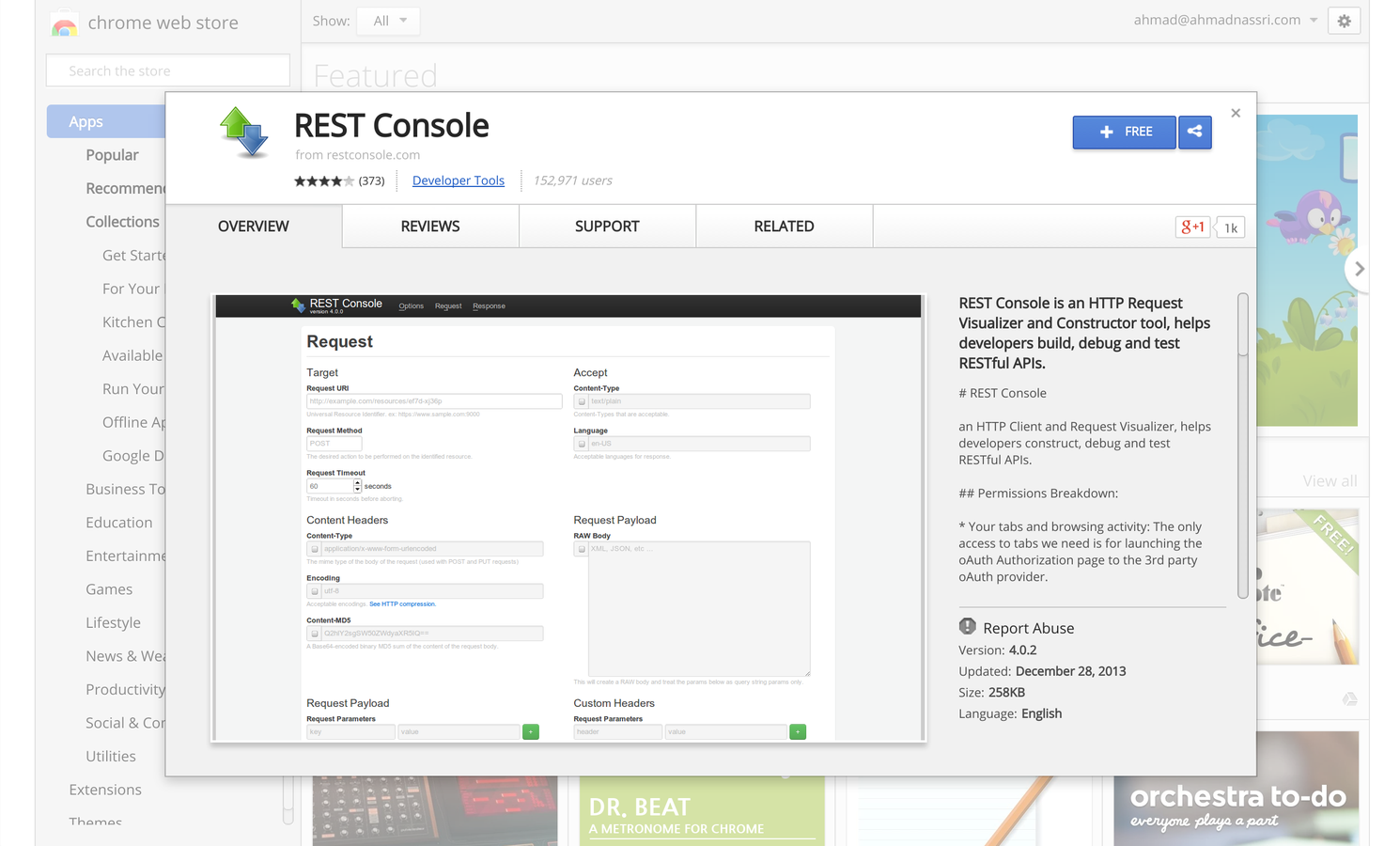Image resolution: width=1400 pixels, height=846 pixels.
Task: Click the REST Console green-blue arrows icon
Action: coord(244,132)
